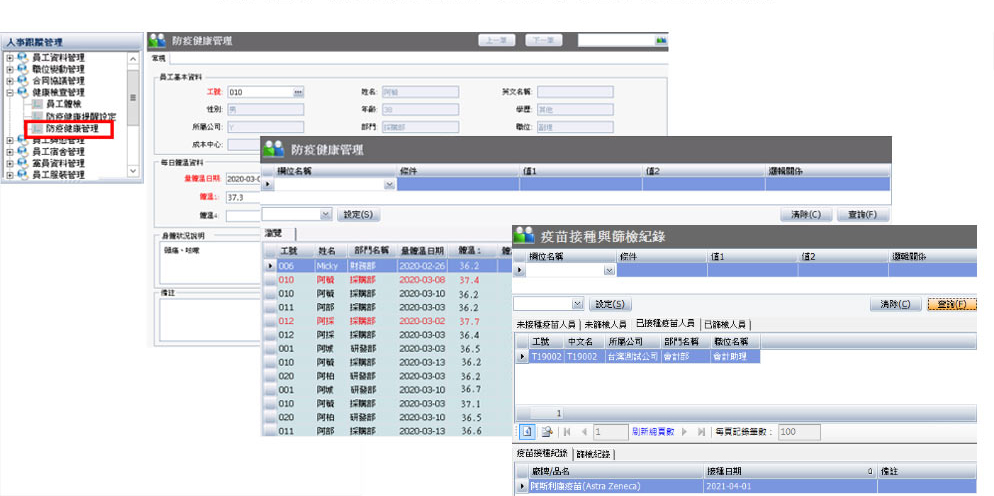Click the 員工體檢 item icon

click(x=37, y=103)
